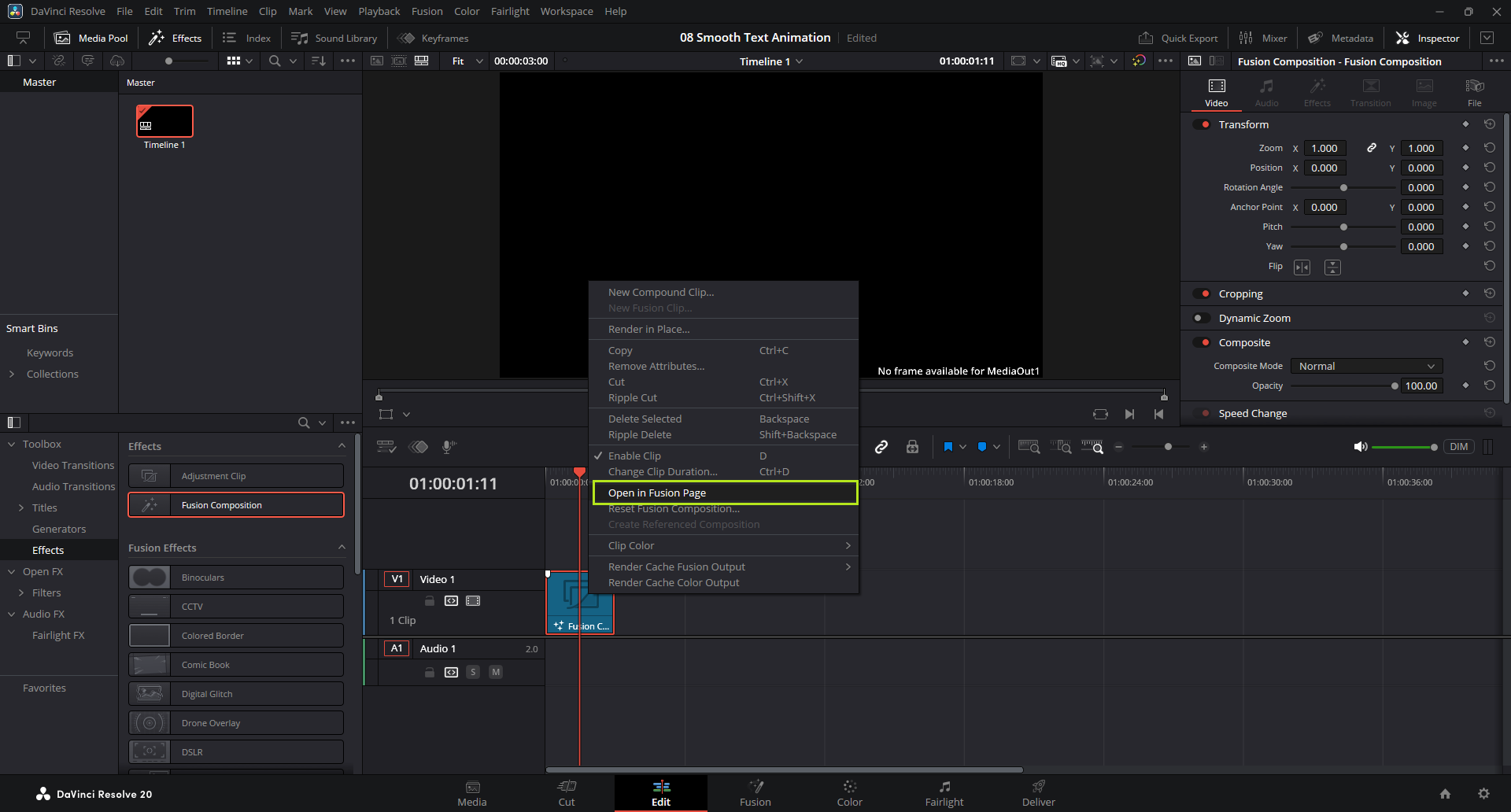Select the Timeline 1 thumbnail in Media Pool
1511x812 pixels.
[164, 122]
